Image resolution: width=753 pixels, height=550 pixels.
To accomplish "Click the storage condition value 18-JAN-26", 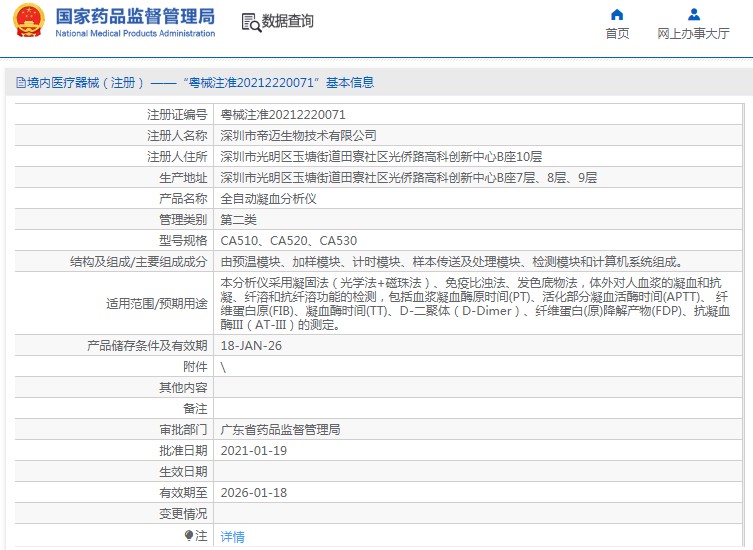I will coord(251,346).
